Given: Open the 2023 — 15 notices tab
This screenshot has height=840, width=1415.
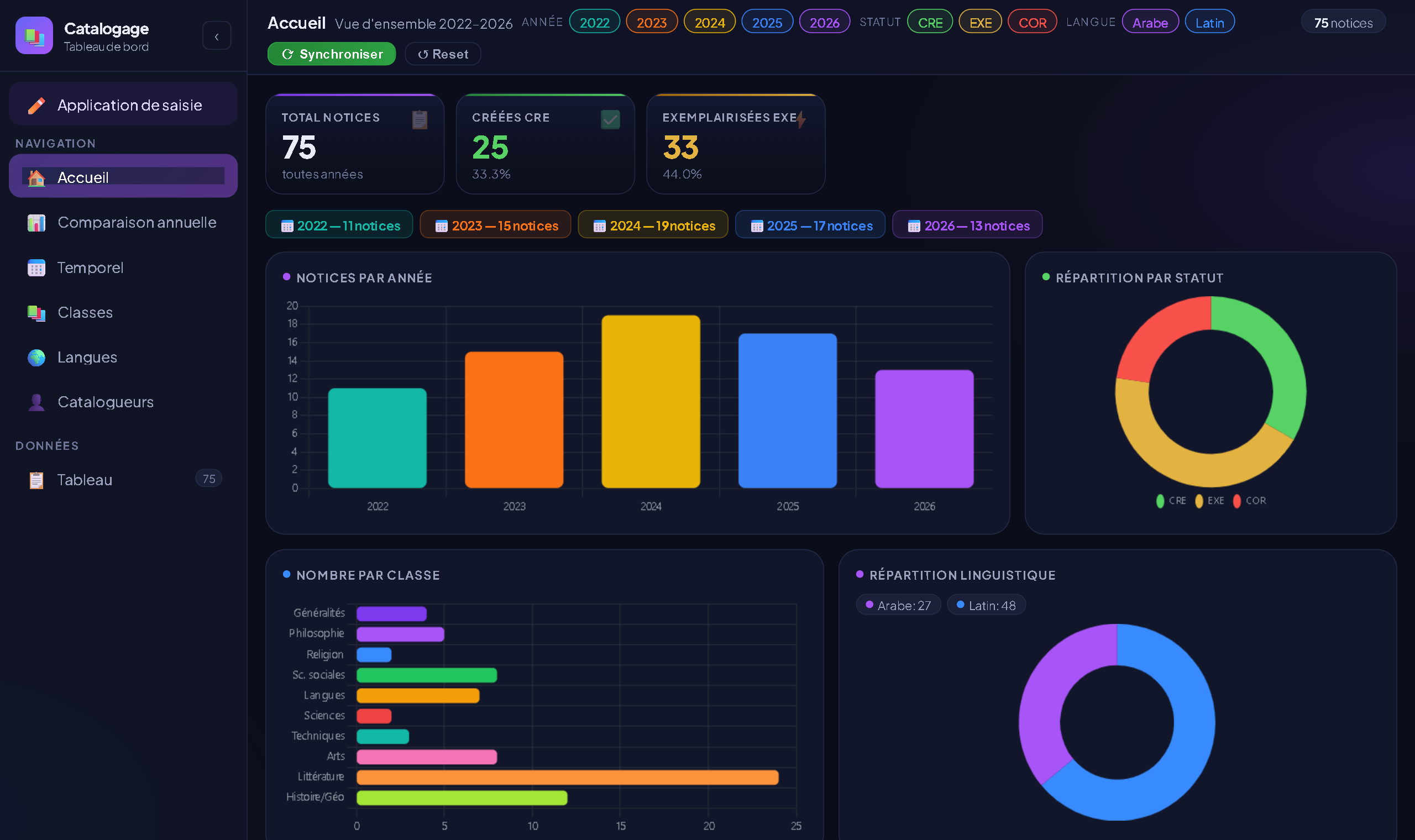Looking at the screenshot, I should tap(495, 225).
